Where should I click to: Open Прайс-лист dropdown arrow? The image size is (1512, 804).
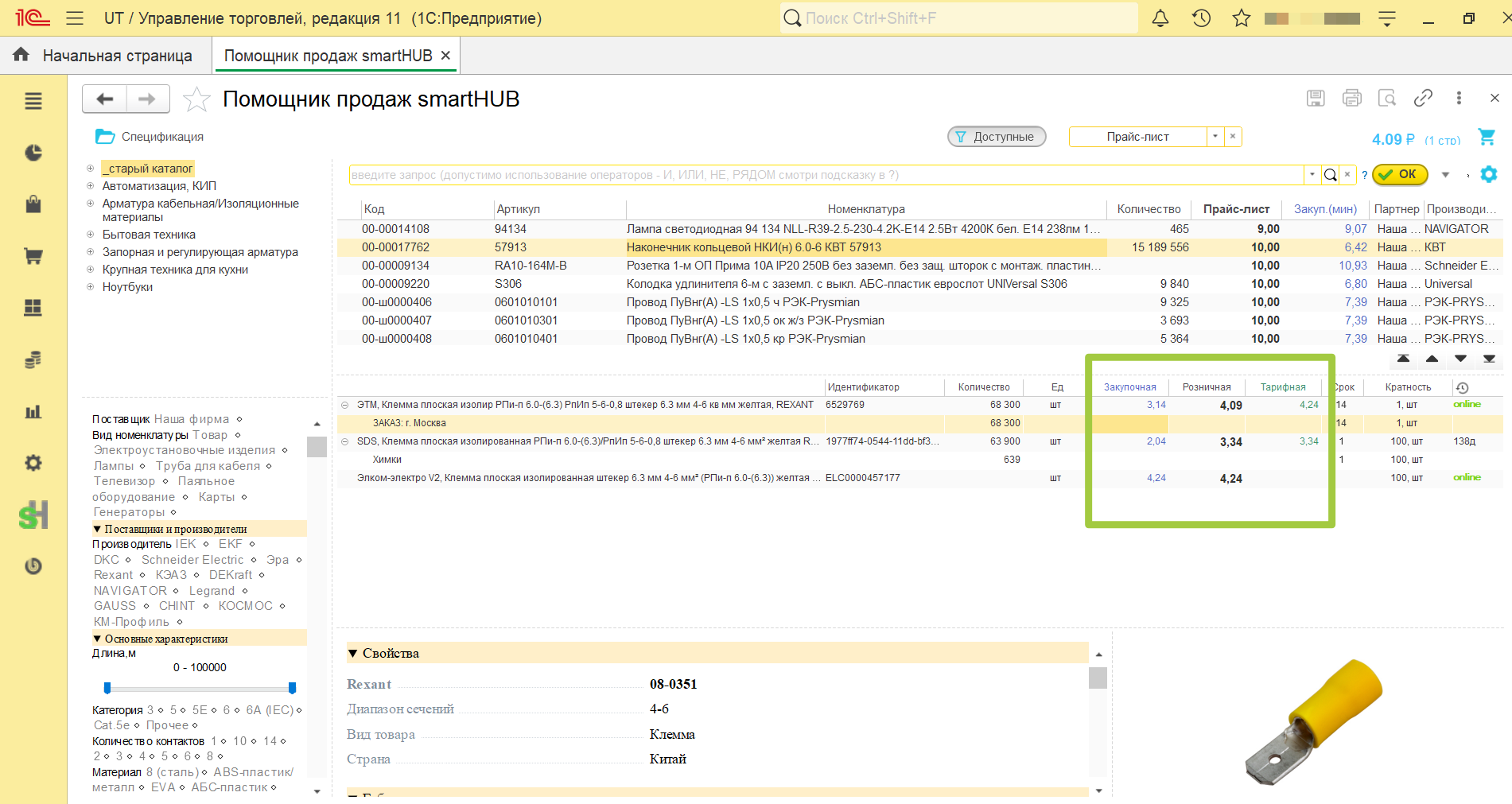[1215, 137]
